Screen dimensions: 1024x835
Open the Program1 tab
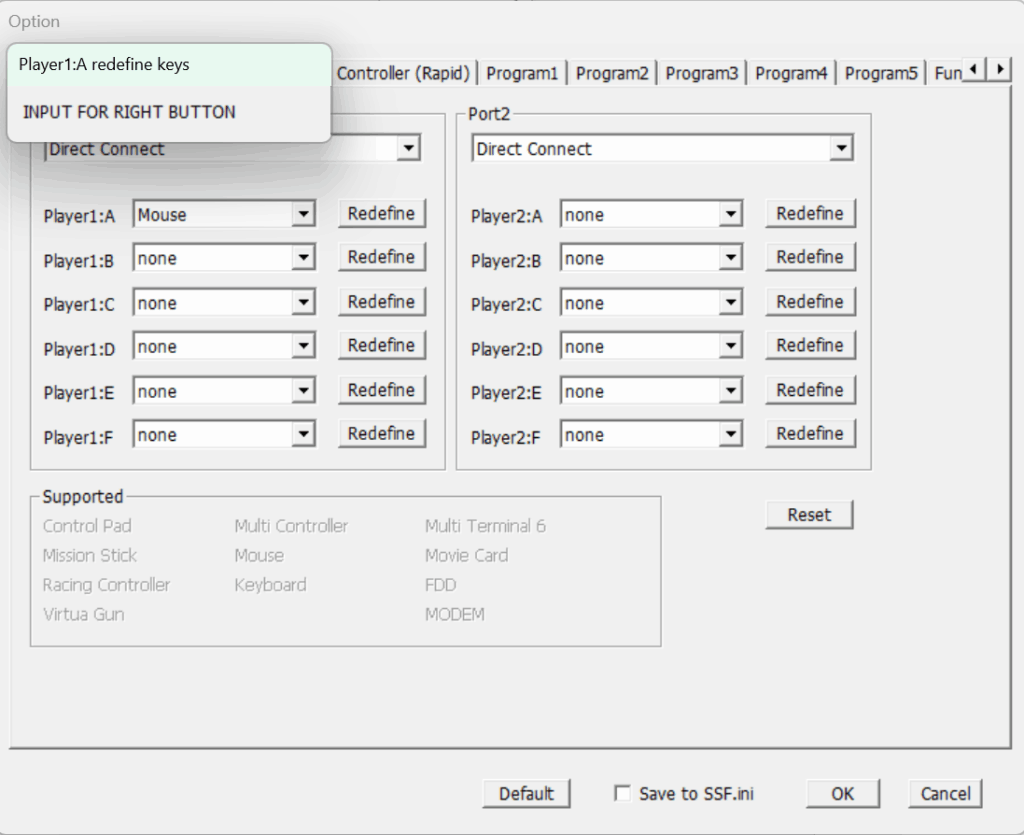(x=522, y=73)
